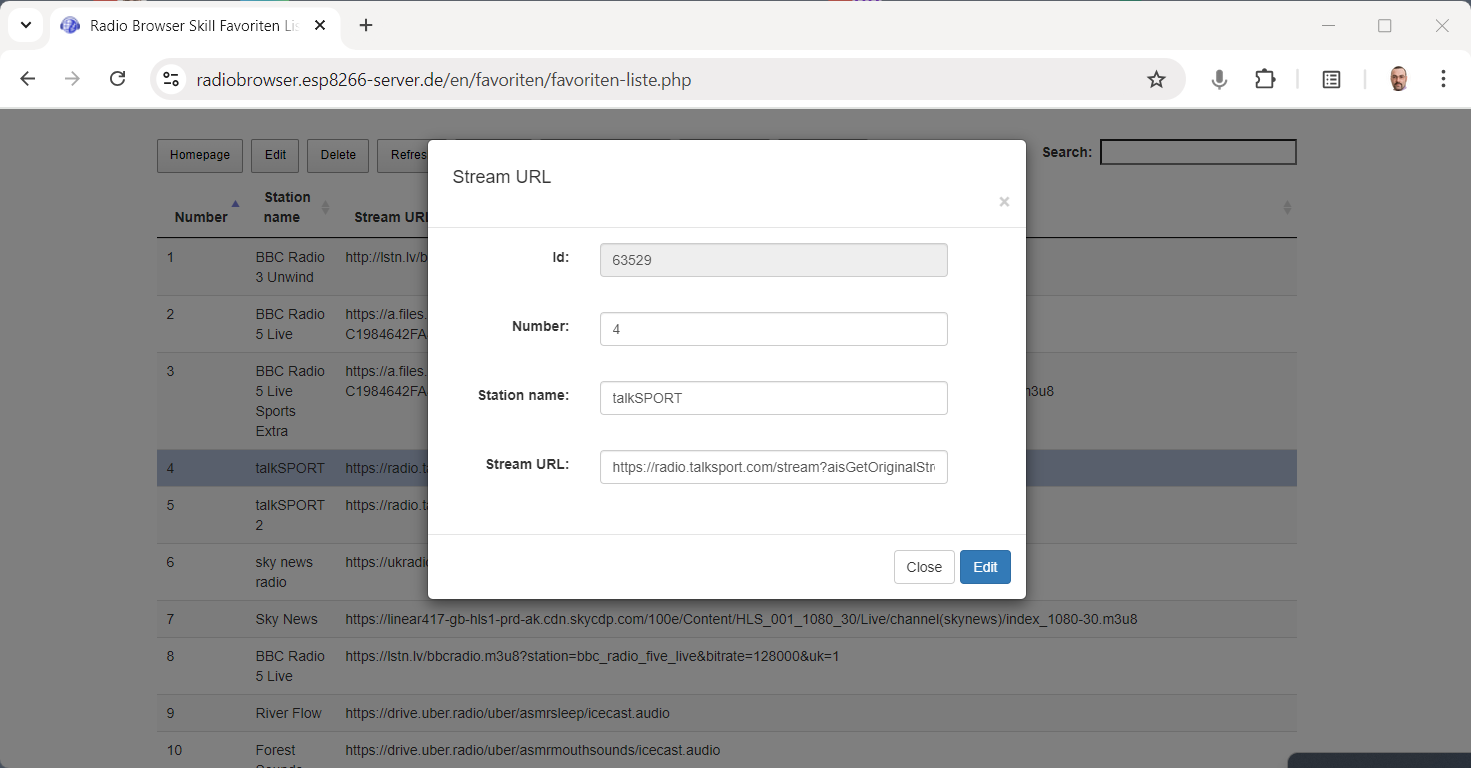This screenshot has height=768, width=1471.
Task: Click the Homepage button
Action: pyautogui.click(x=200, y=155)
